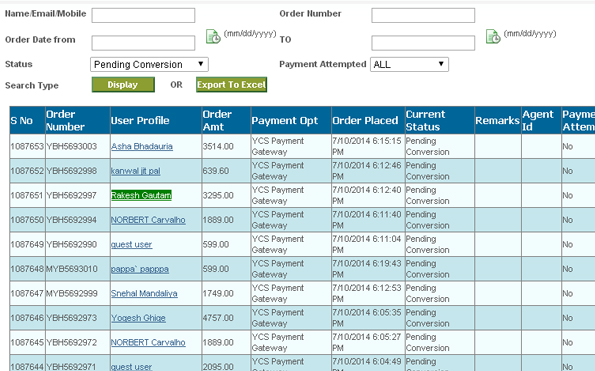Open Asha Bhadauria user profile link
The height and width of the screenshot is (371, 595).
(x=142, y=146)
